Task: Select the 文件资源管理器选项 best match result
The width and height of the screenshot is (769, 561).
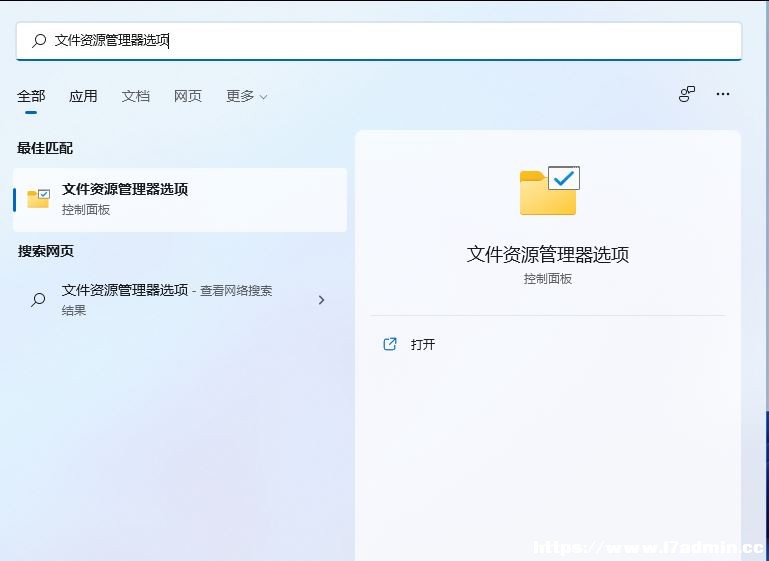Action: (180, 200)
